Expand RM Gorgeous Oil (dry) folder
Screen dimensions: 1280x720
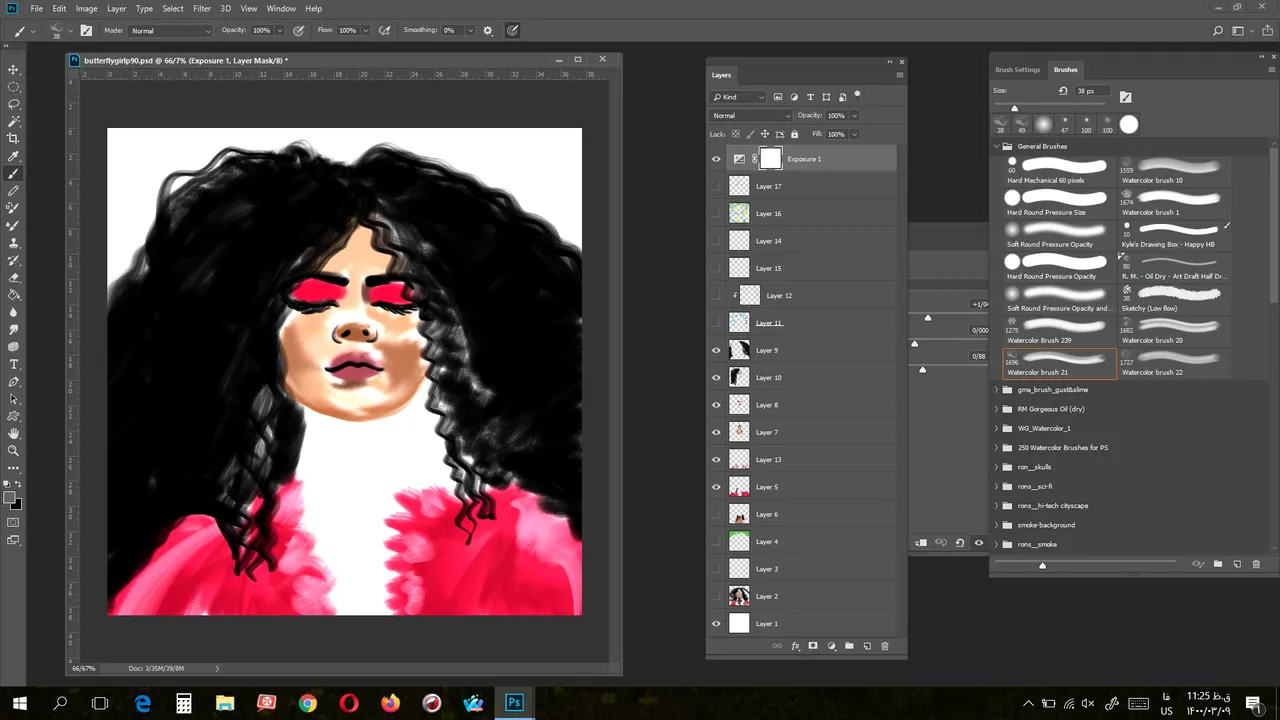click(x=996, y=409)
